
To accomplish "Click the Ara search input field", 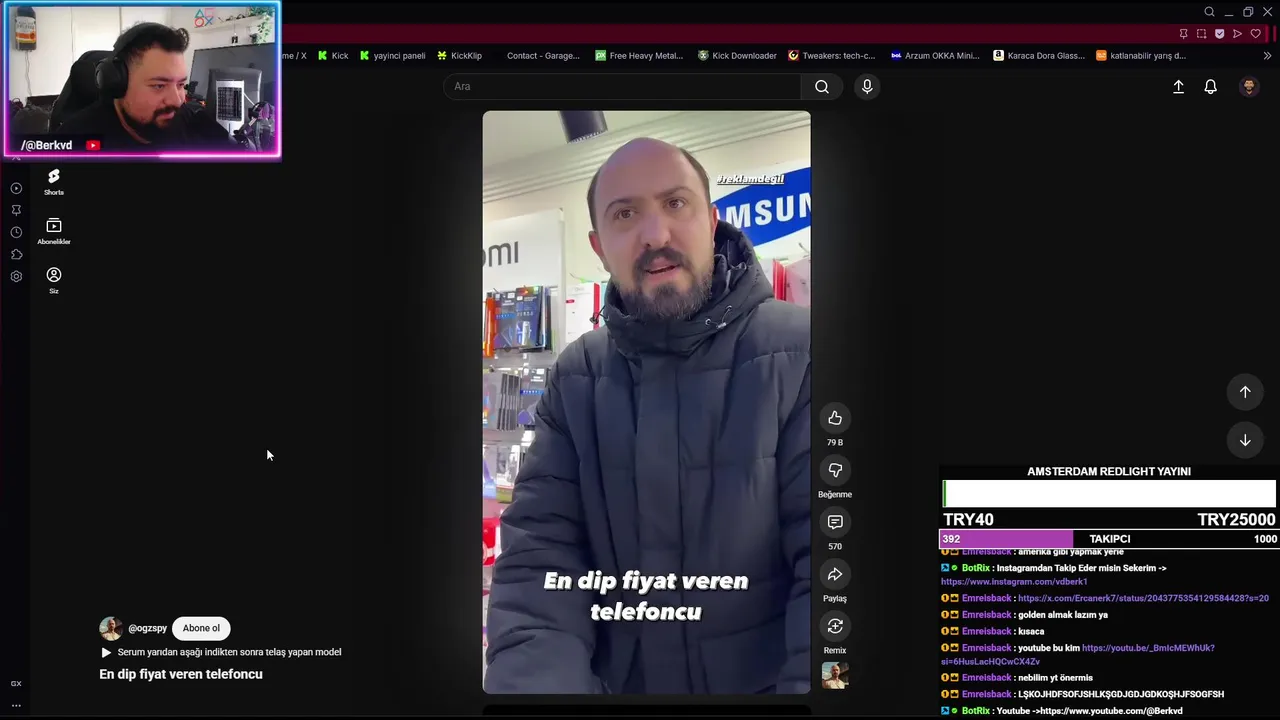I will (x=622, y=86).
